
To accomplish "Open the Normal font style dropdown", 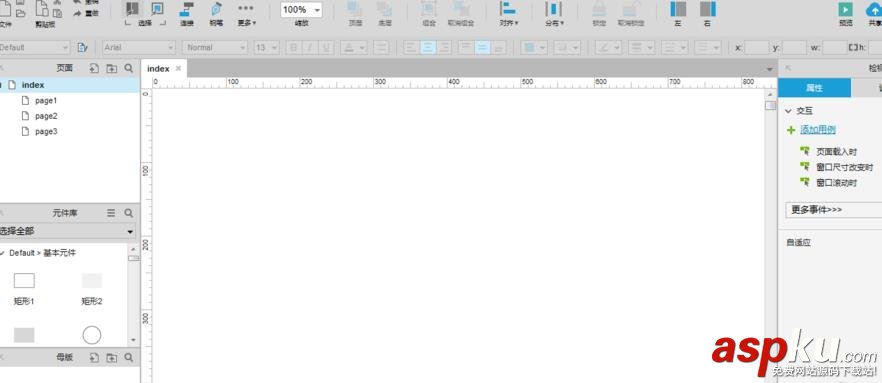I will tap(215, 48).
